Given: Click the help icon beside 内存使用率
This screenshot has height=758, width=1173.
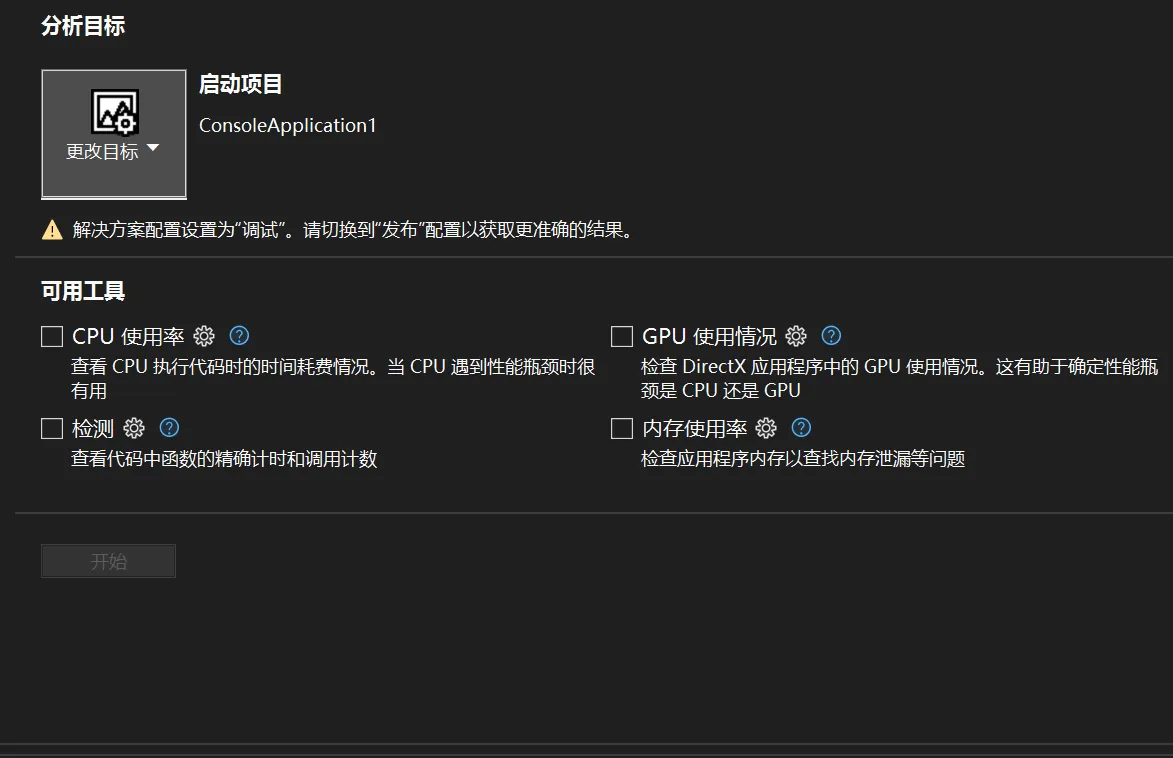Looking at the screenshot, I should [801, 429].
